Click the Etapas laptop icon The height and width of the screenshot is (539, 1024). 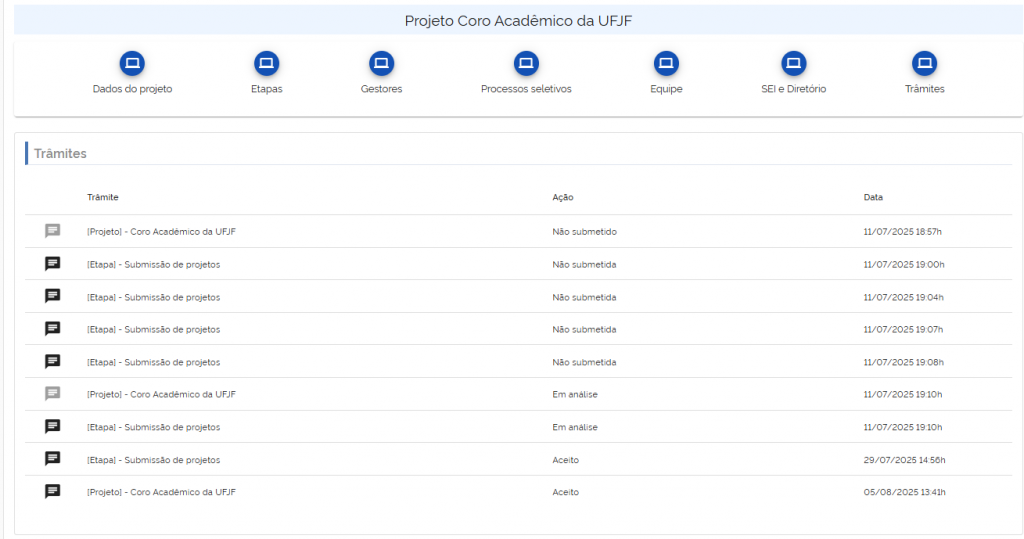pyautogui.click(x=266, y=64)
